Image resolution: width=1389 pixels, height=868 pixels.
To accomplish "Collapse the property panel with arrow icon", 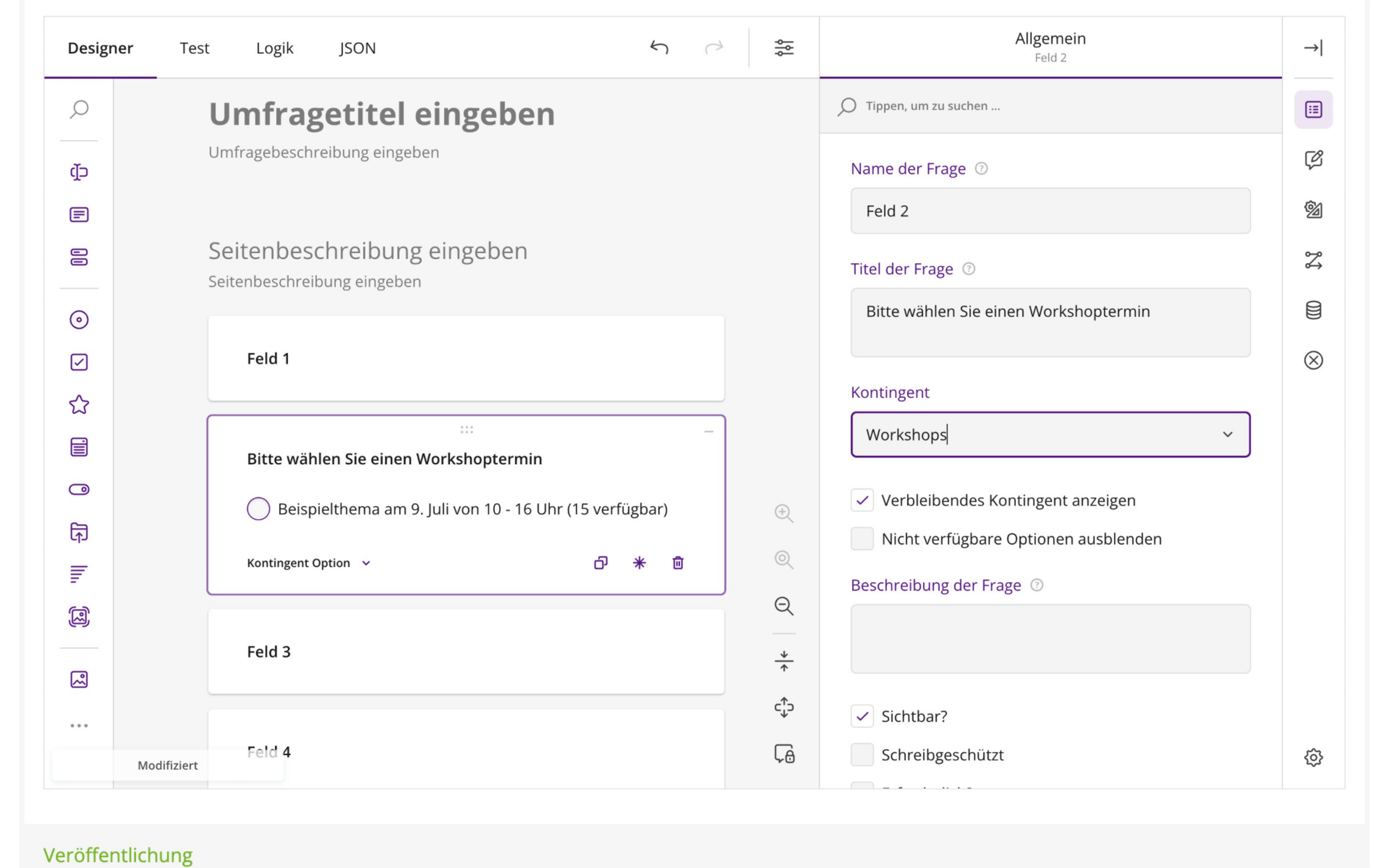I will click(1313, 48).
